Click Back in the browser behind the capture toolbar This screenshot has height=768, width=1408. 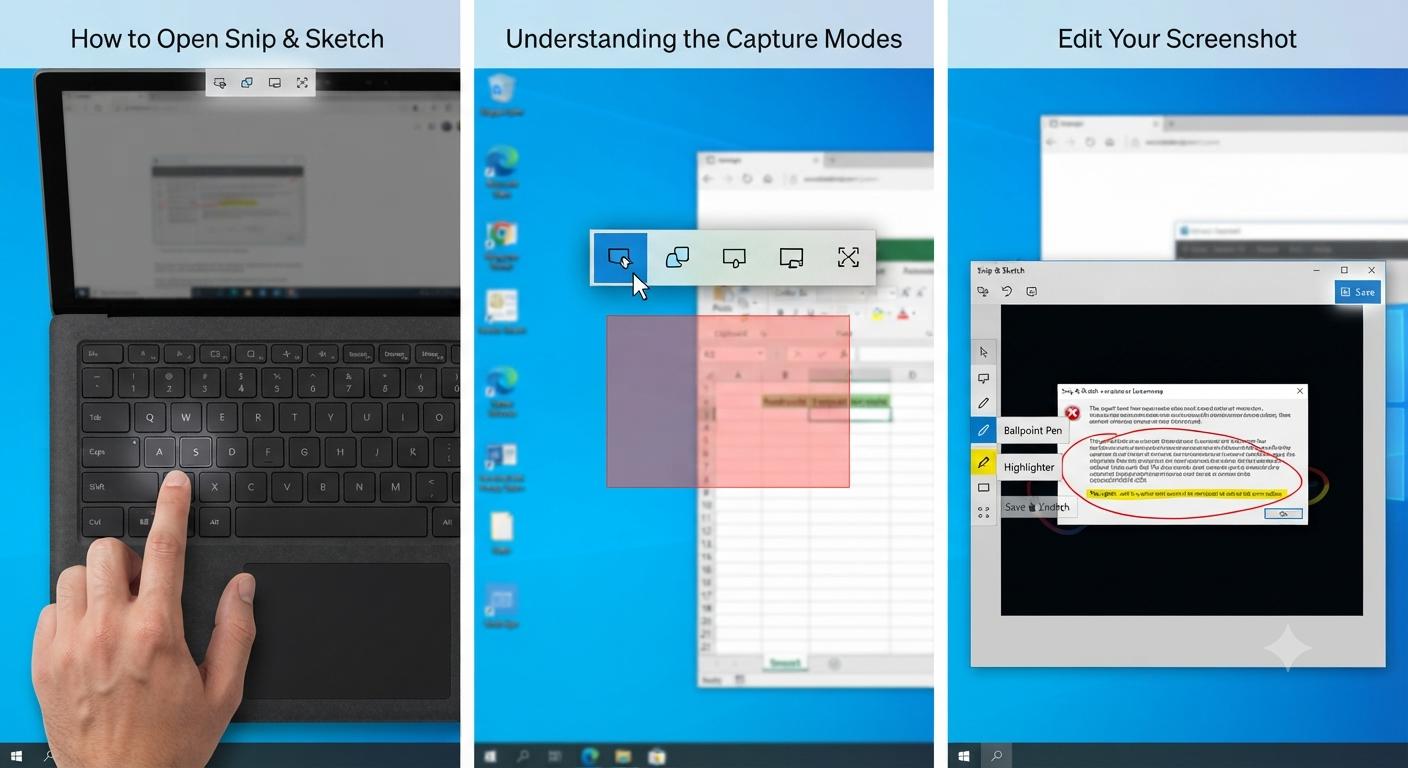coord(709,179)
